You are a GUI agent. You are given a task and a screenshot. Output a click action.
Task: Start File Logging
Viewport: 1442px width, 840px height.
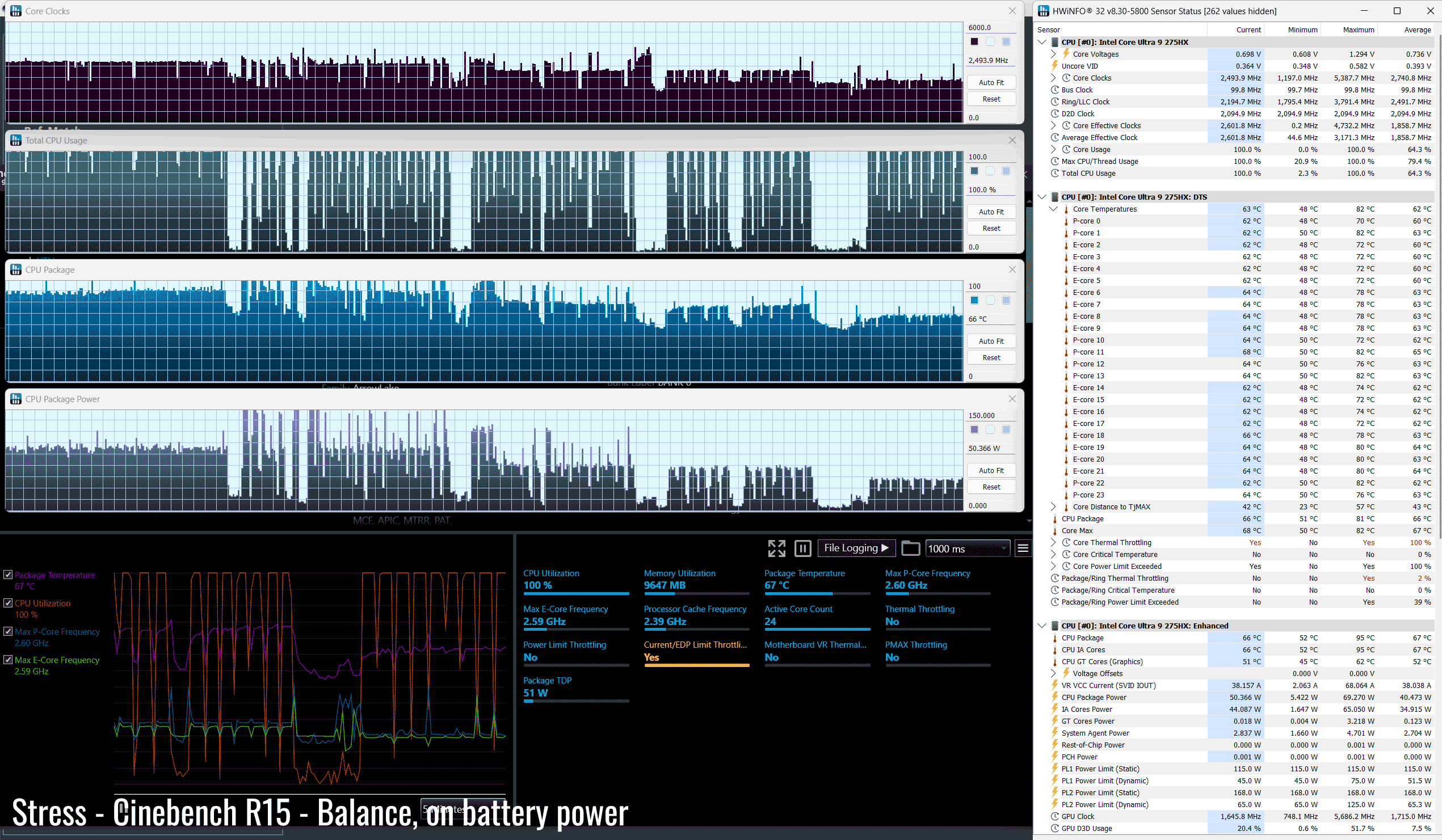pyautogui.click(x=855, y=548)
